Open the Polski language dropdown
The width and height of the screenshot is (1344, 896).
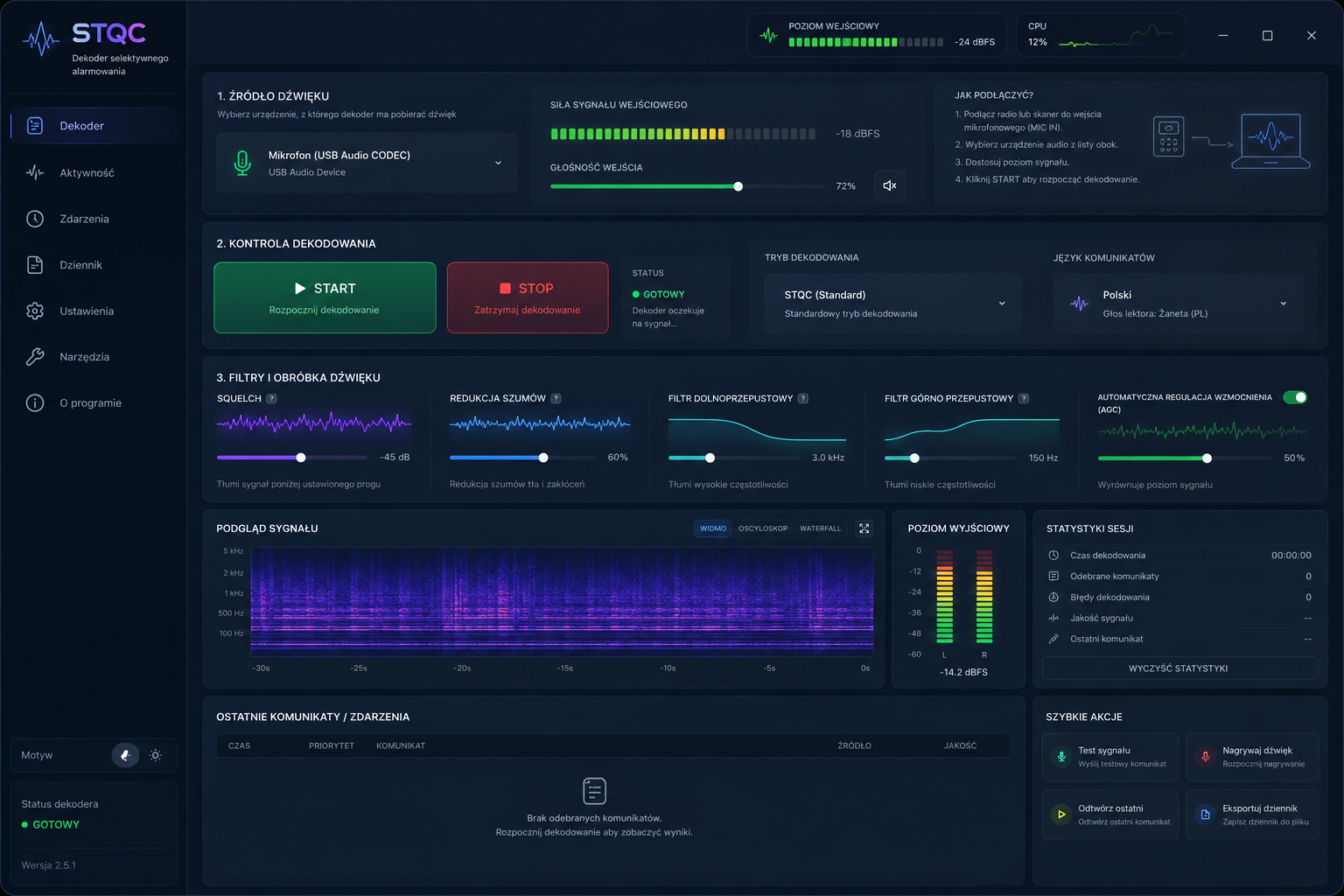point(1178,304)
